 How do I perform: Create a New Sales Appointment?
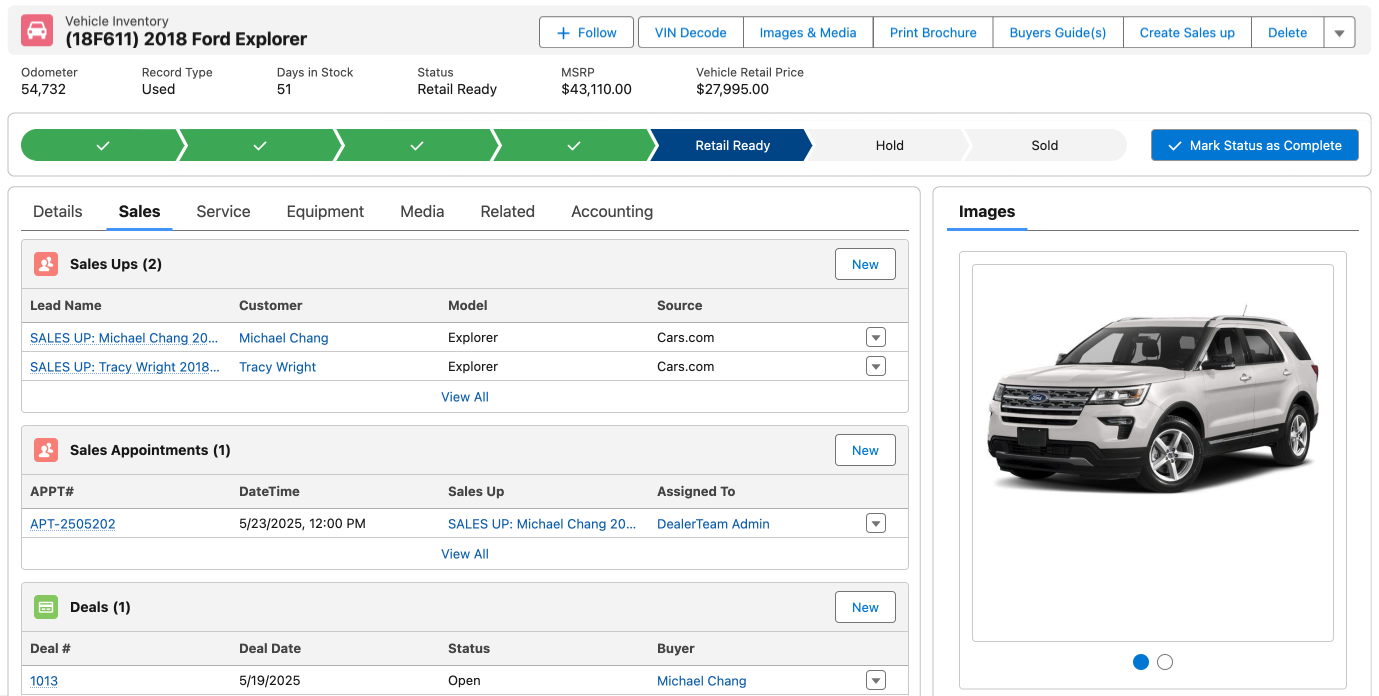865,450
